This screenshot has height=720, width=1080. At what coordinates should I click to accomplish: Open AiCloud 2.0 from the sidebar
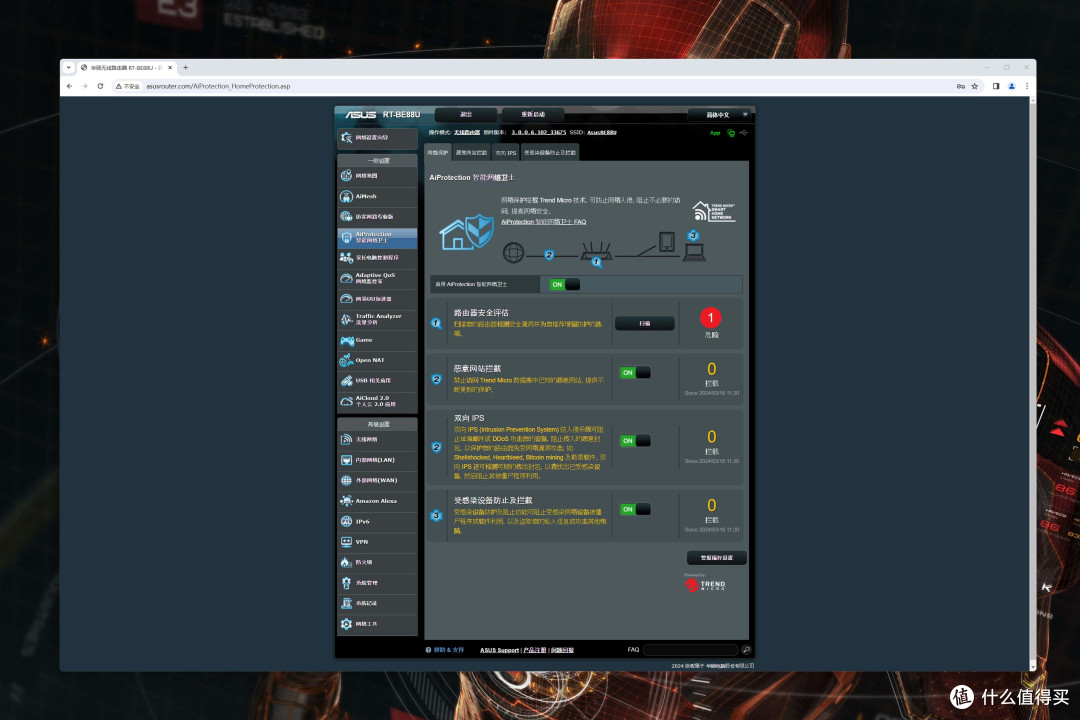coord(377,401)
